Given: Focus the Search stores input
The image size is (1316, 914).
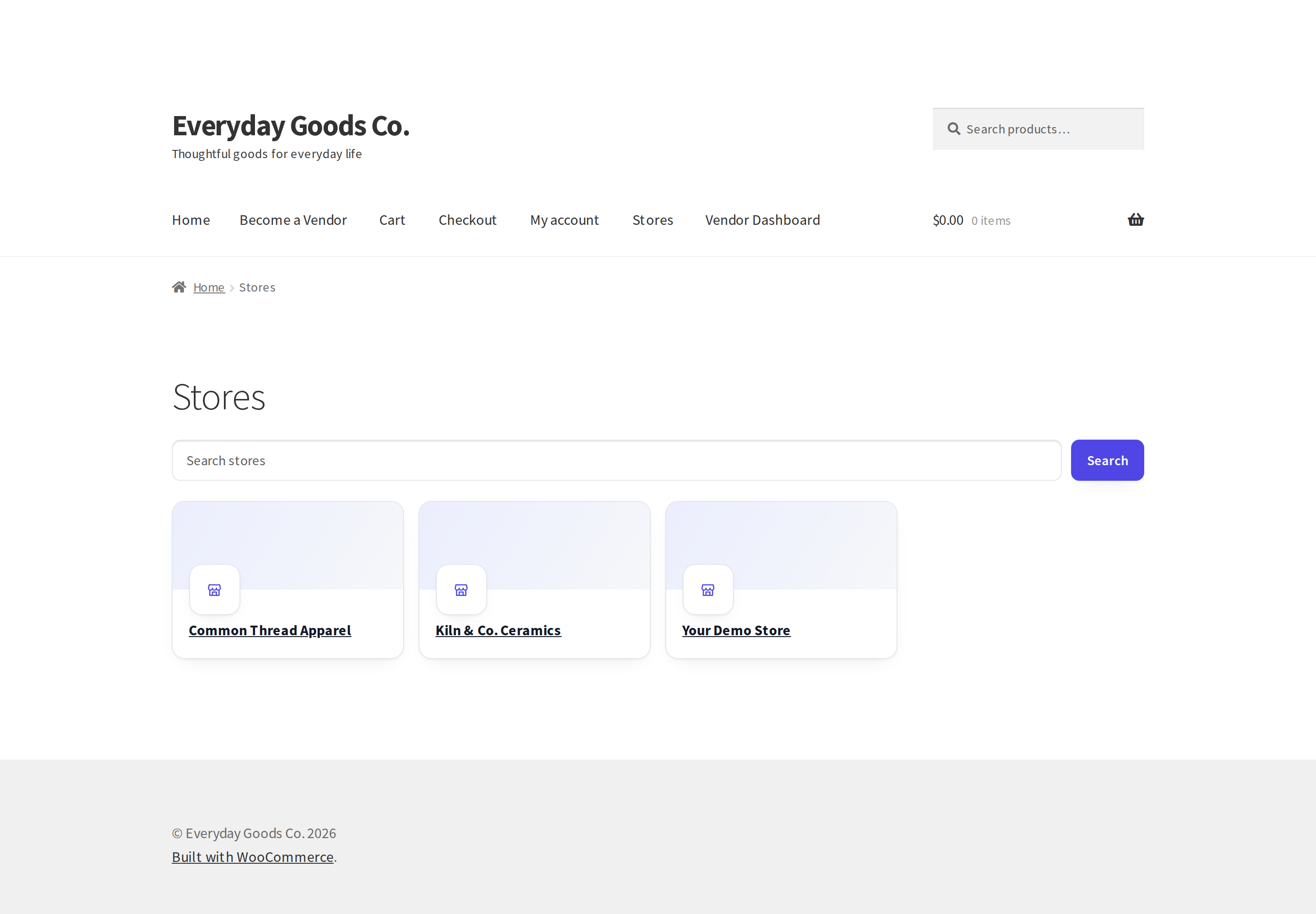Looking at the screenshot, I should (617, 461).
